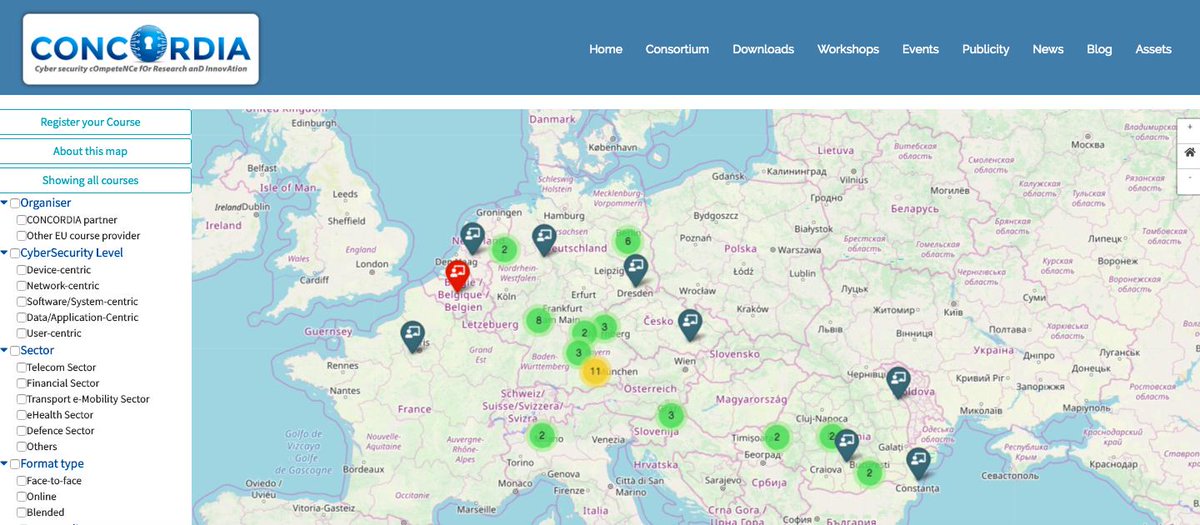
Task: Select the course pin at Constanța
Action: point(918,463)
